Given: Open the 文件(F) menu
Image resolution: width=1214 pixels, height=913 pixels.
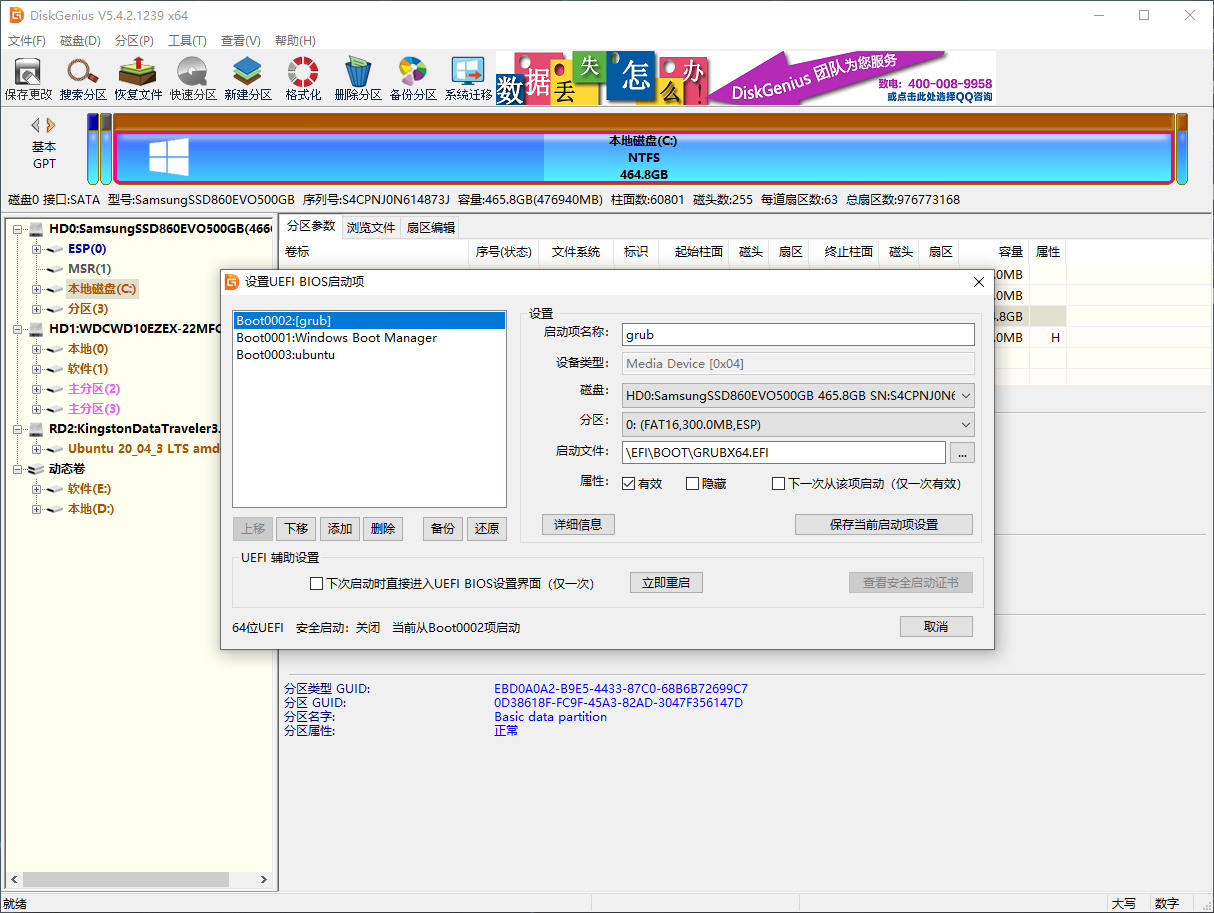Looking at the screenshot, I should (27, 41).
